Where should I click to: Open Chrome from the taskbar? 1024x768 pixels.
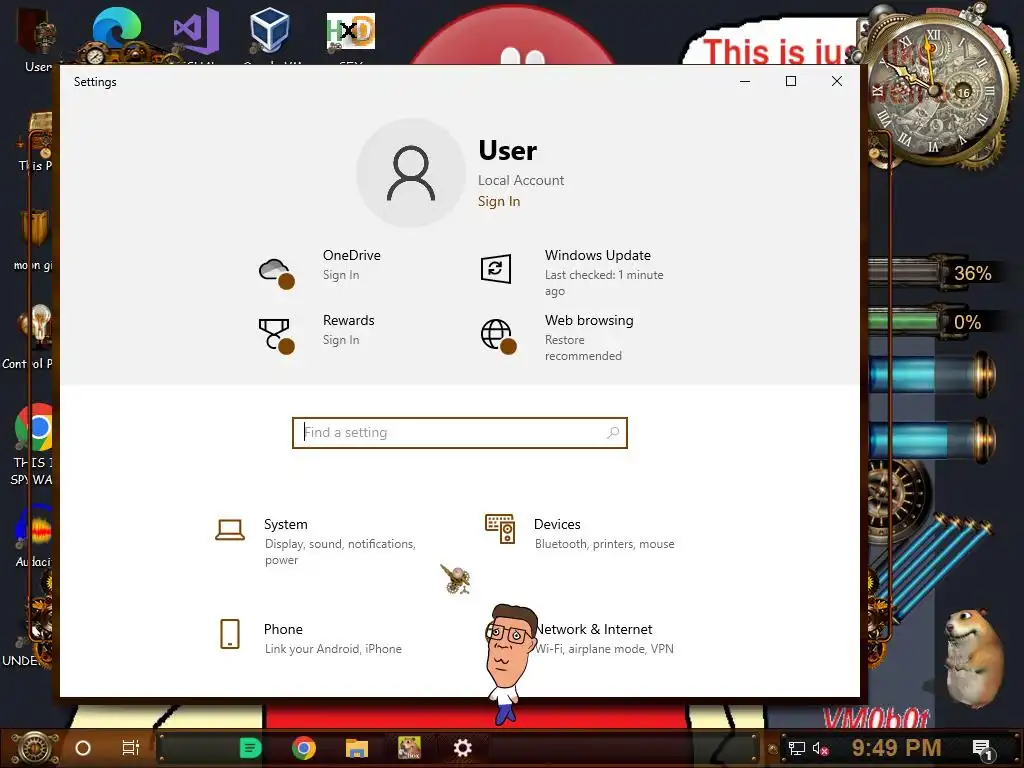click(304, 748)
